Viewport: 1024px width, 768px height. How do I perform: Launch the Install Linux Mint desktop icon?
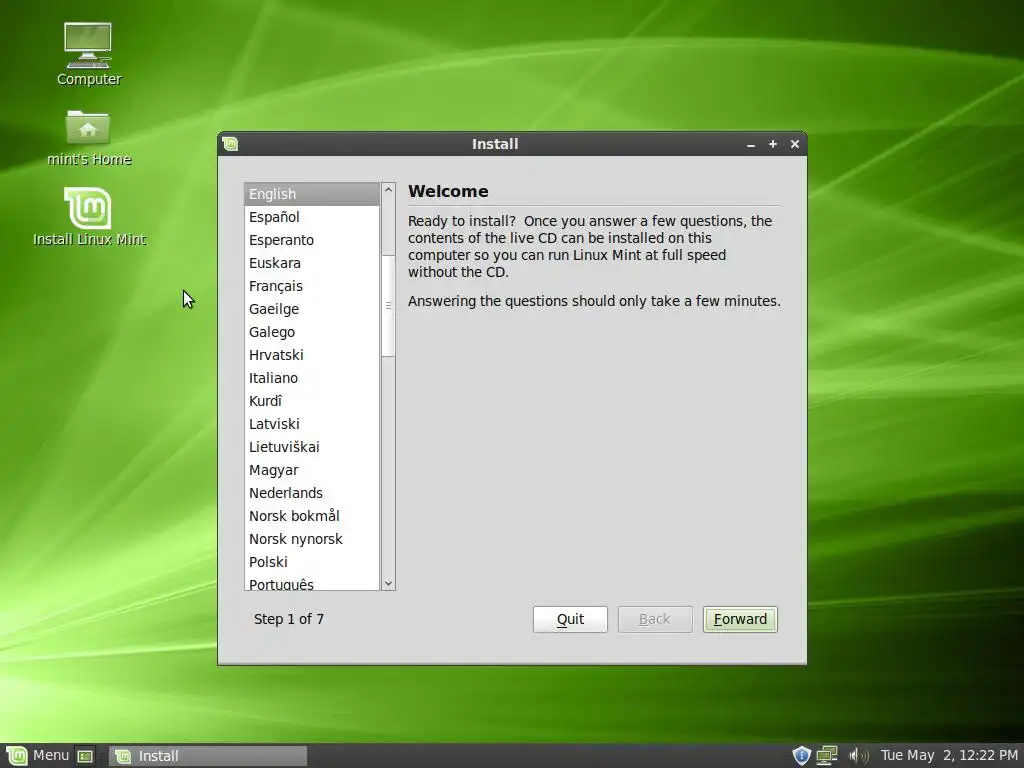click(89, 217)
